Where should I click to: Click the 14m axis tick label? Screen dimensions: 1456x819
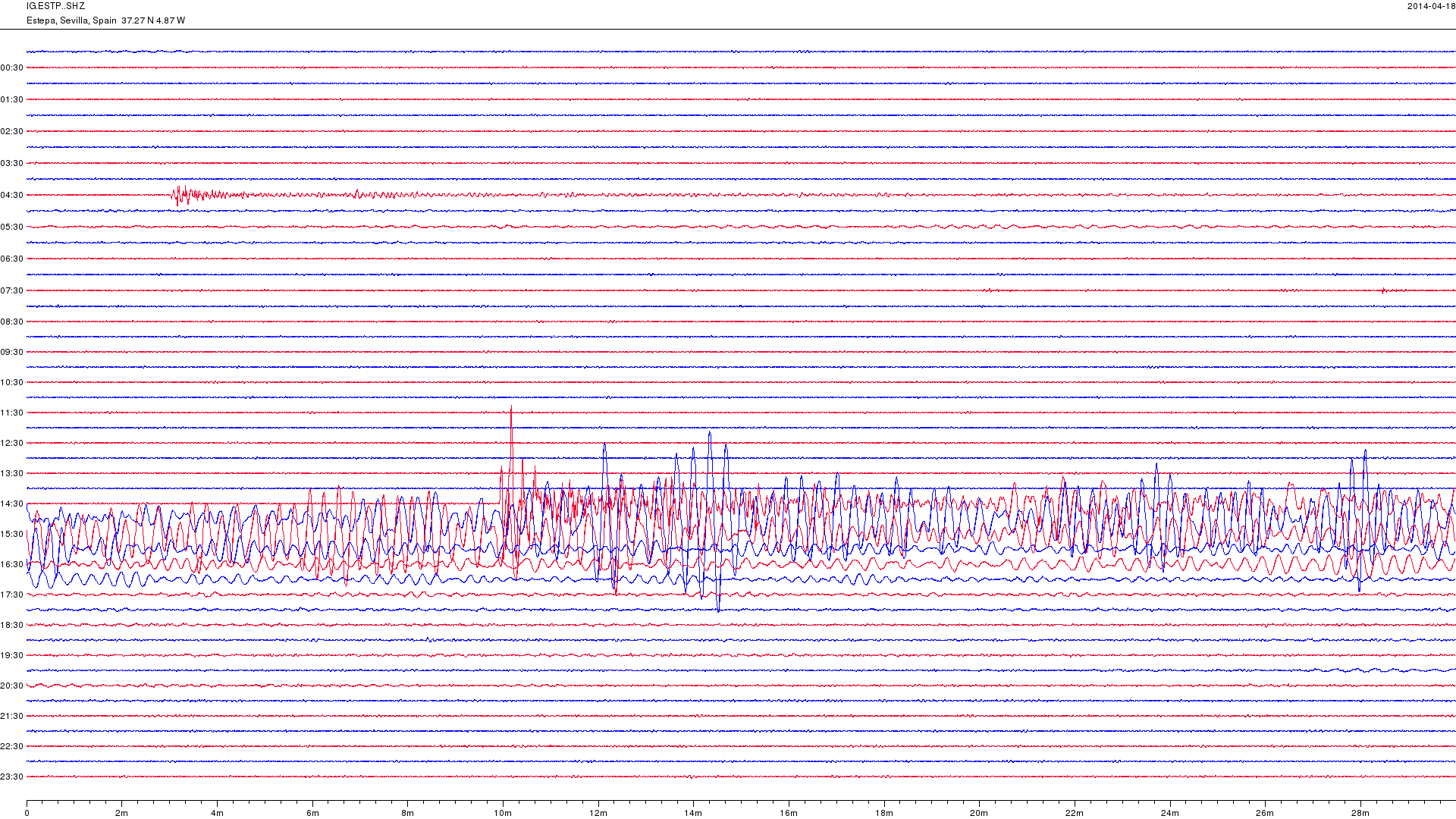click(x=693, y=813)
